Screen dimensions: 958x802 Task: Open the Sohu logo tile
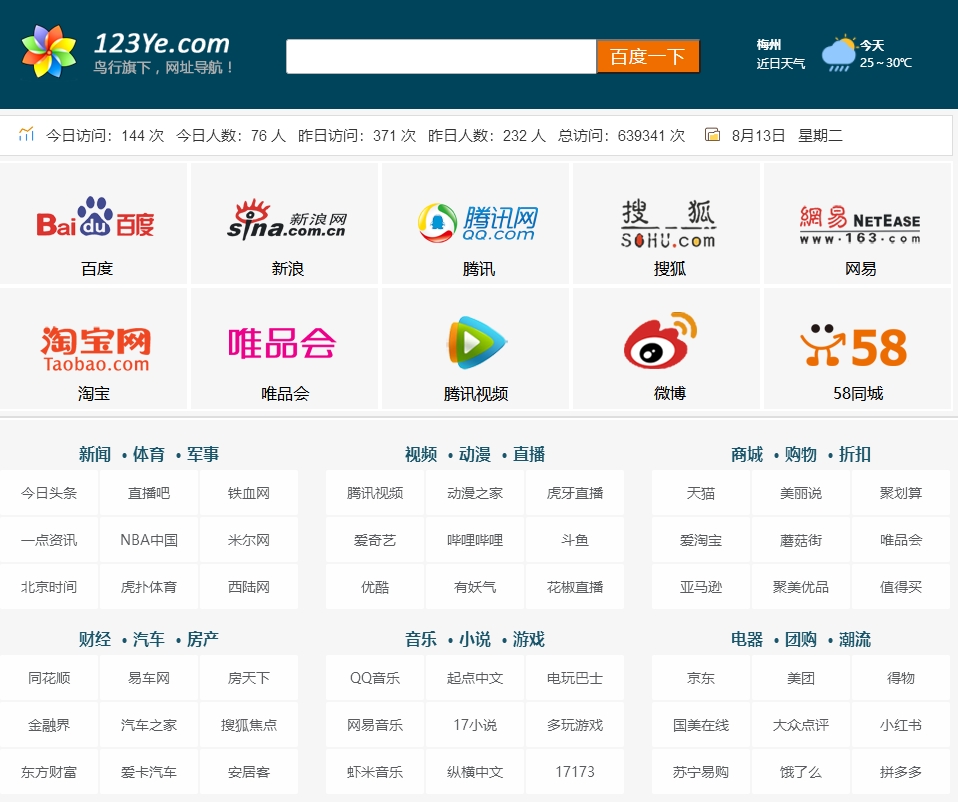coord(669,222)
